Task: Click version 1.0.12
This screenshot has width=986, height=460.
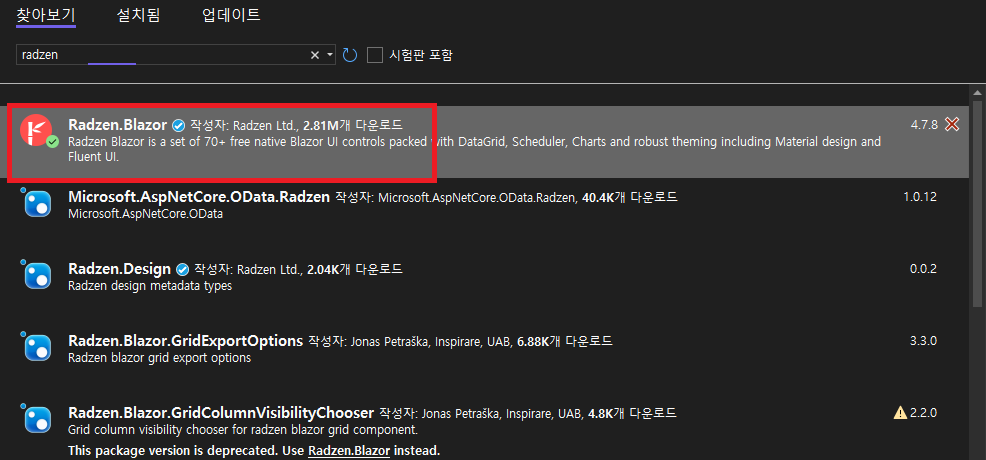Action: 920,197
